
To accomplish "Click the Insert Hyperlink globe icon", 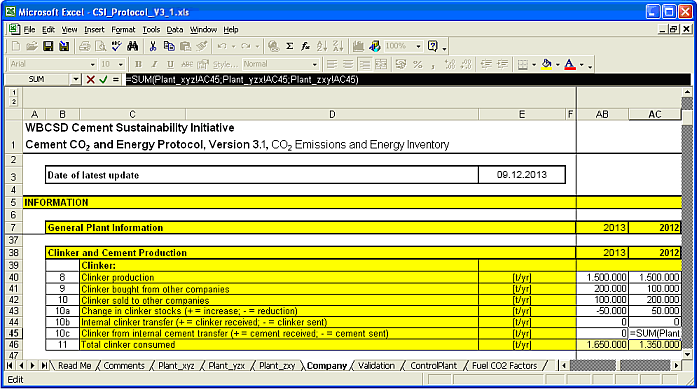I will click(x=274, y=46).
